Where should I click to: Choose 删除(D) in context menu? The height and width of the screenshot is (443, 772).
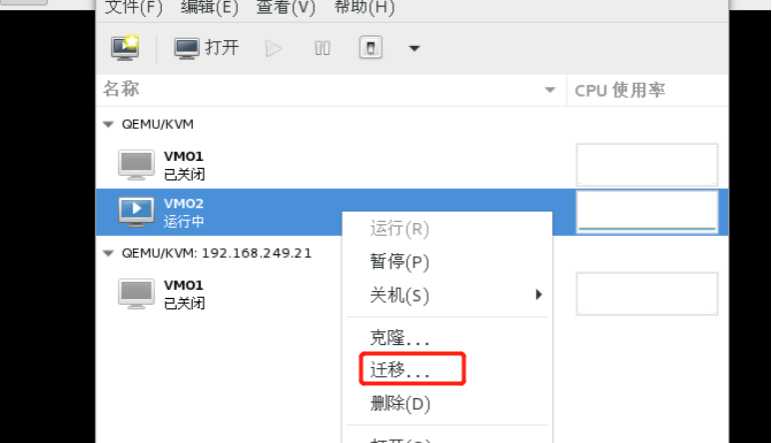point(447,404)
